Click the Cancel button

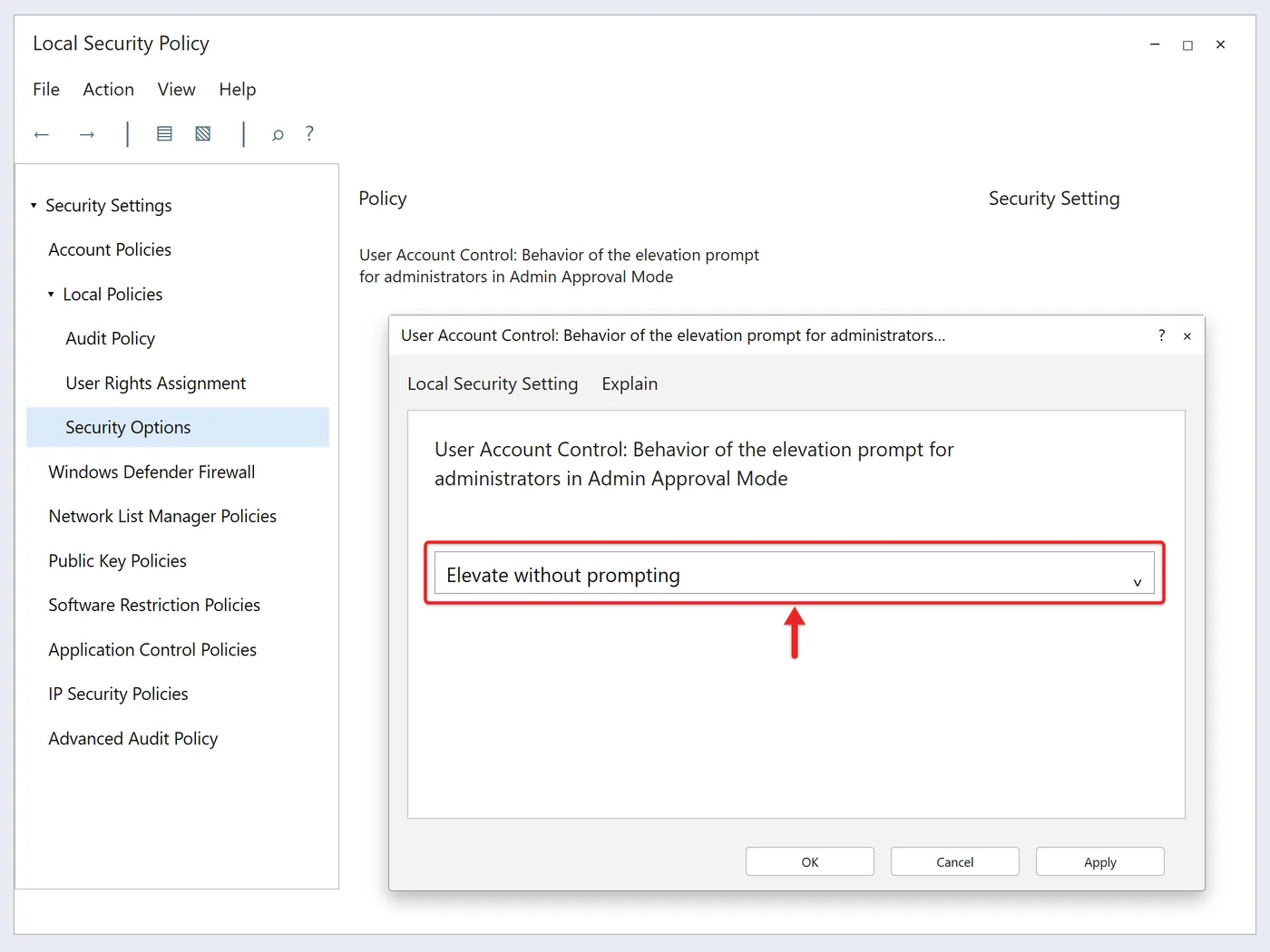[x=955, y=861]
